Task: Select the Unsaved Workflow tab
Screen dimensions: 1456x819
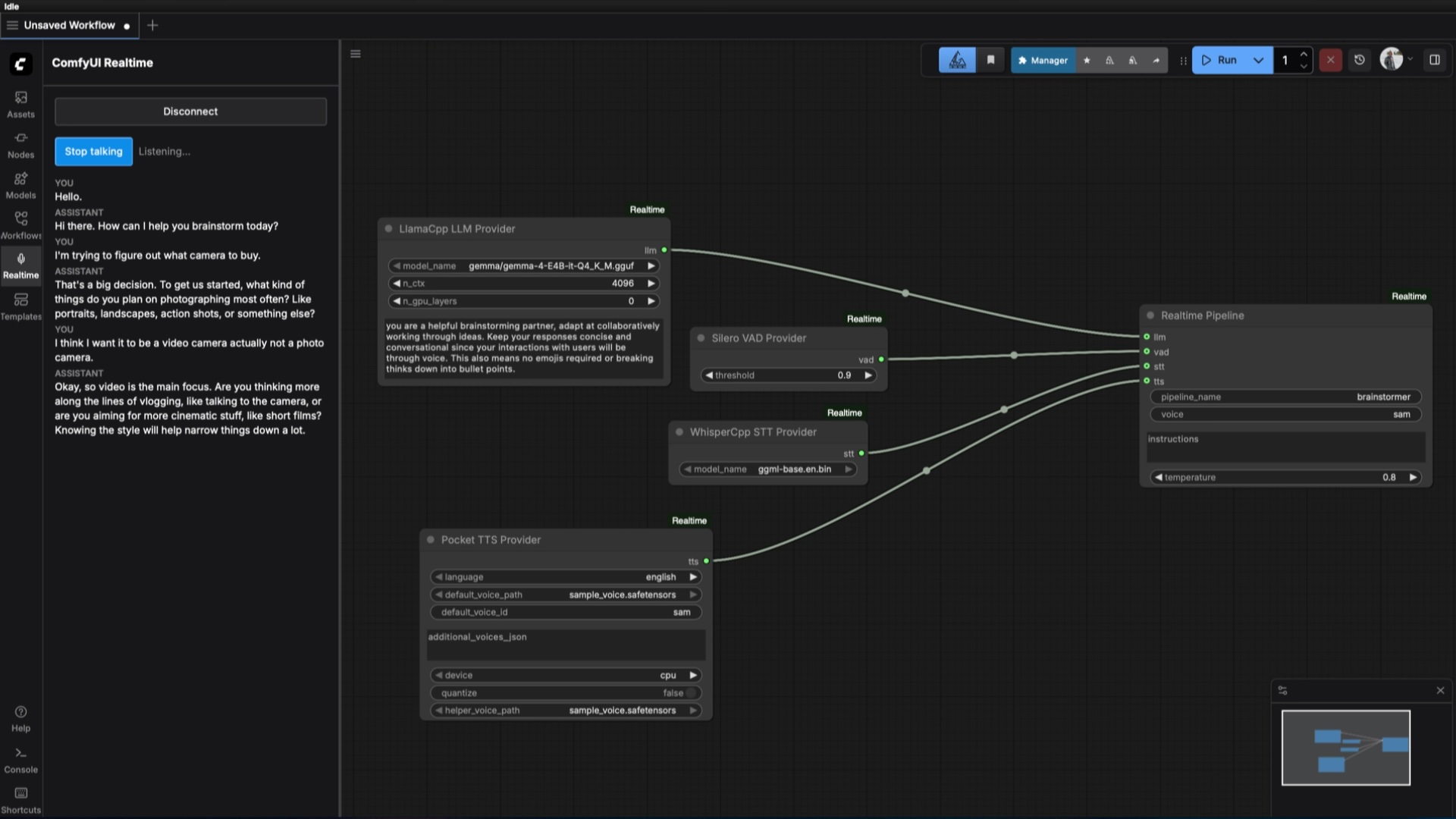Action: [69, 25]
